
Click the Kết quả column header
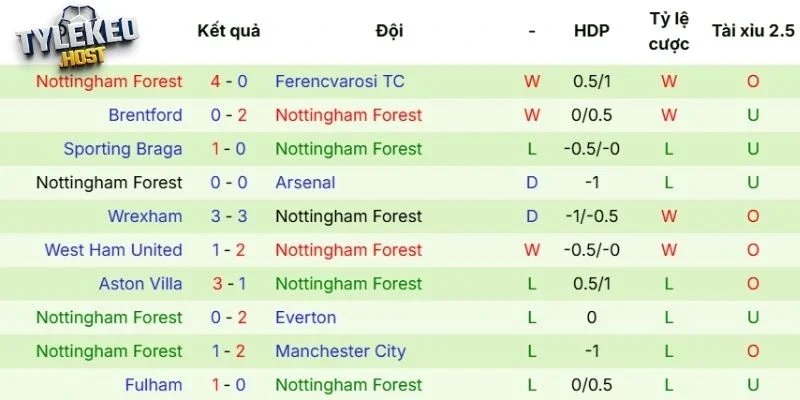click(228, 31)
